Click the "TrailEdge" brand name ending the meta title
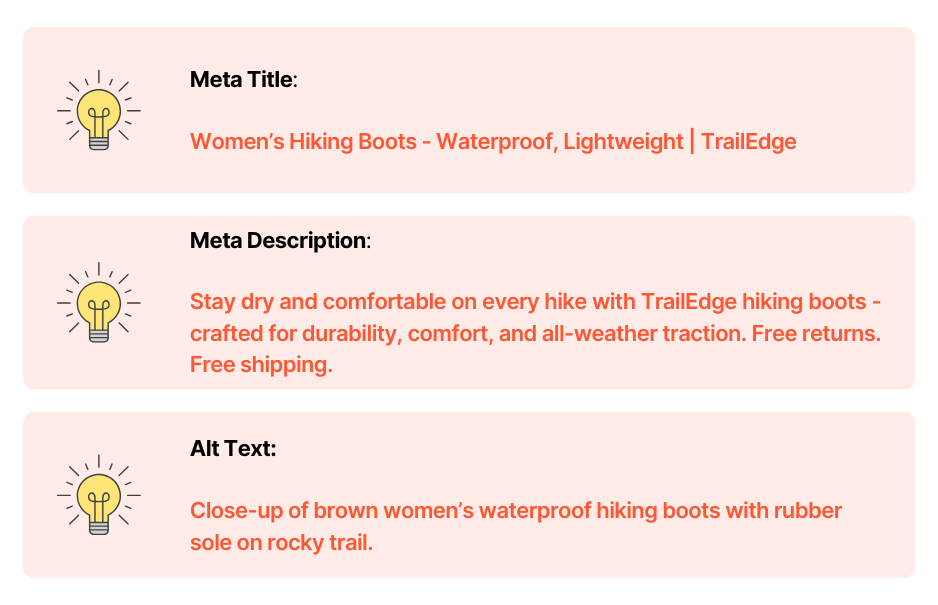 pos(748,141)
